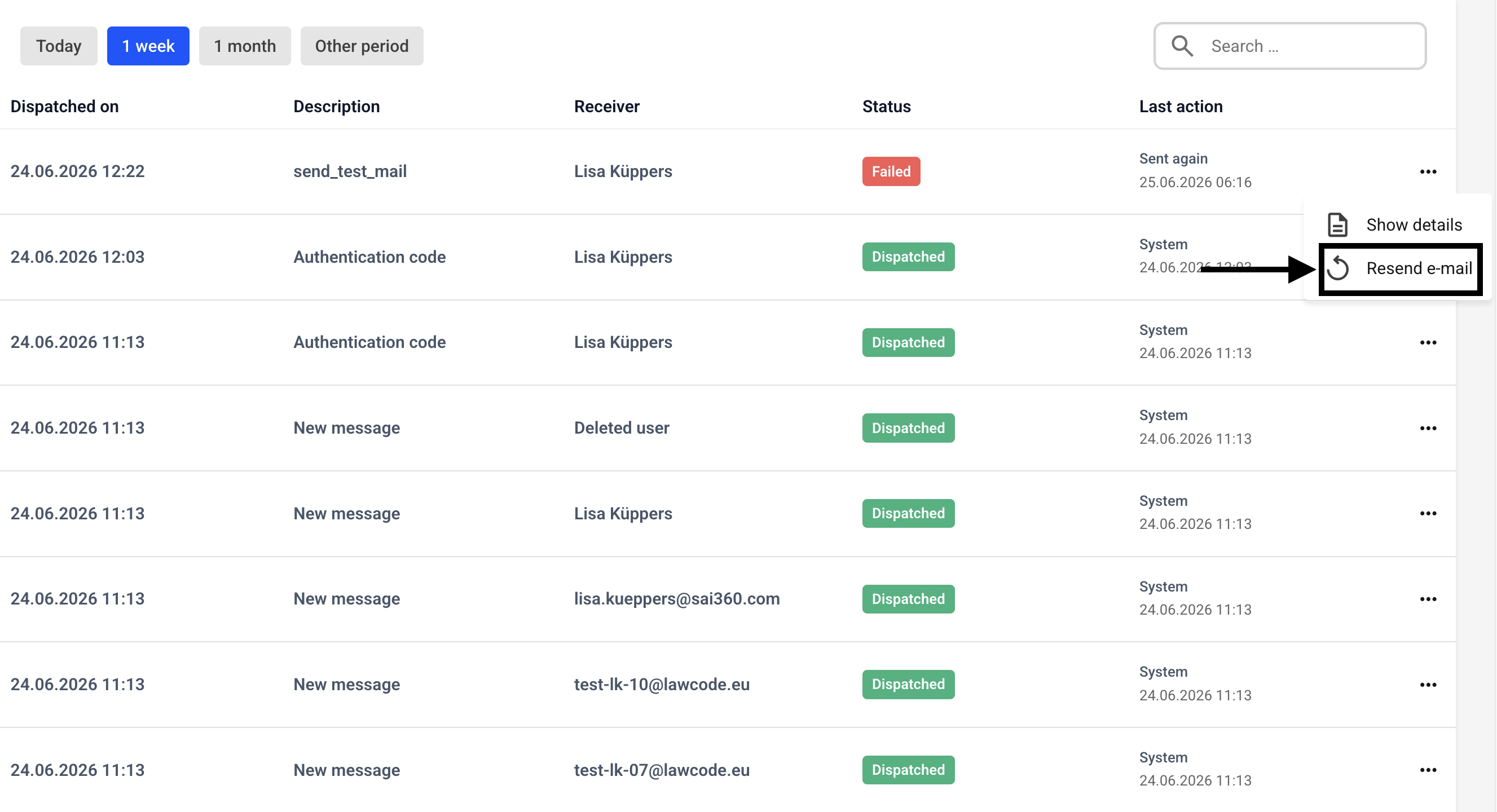Click the Resend e-mail circular arrow icon

point(1338,268)
